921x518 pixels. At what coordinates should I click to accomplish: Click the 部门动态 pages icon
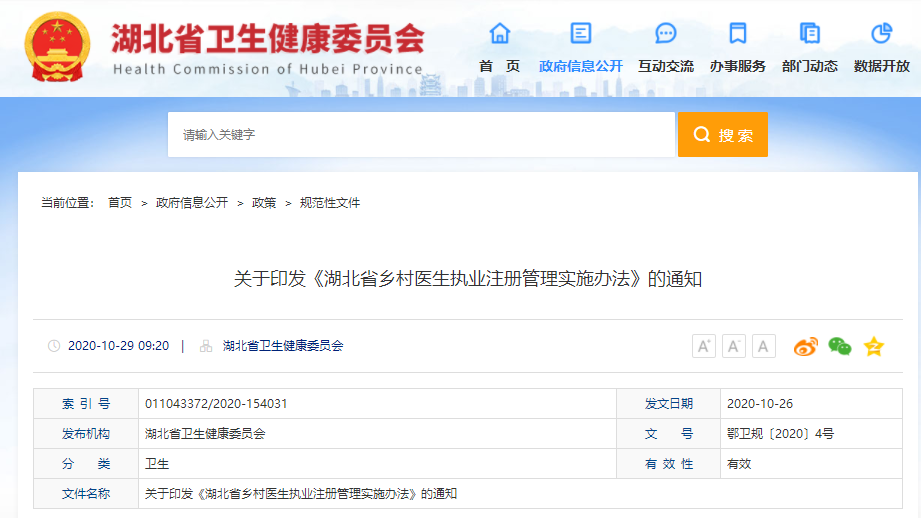tap(810, 34)
